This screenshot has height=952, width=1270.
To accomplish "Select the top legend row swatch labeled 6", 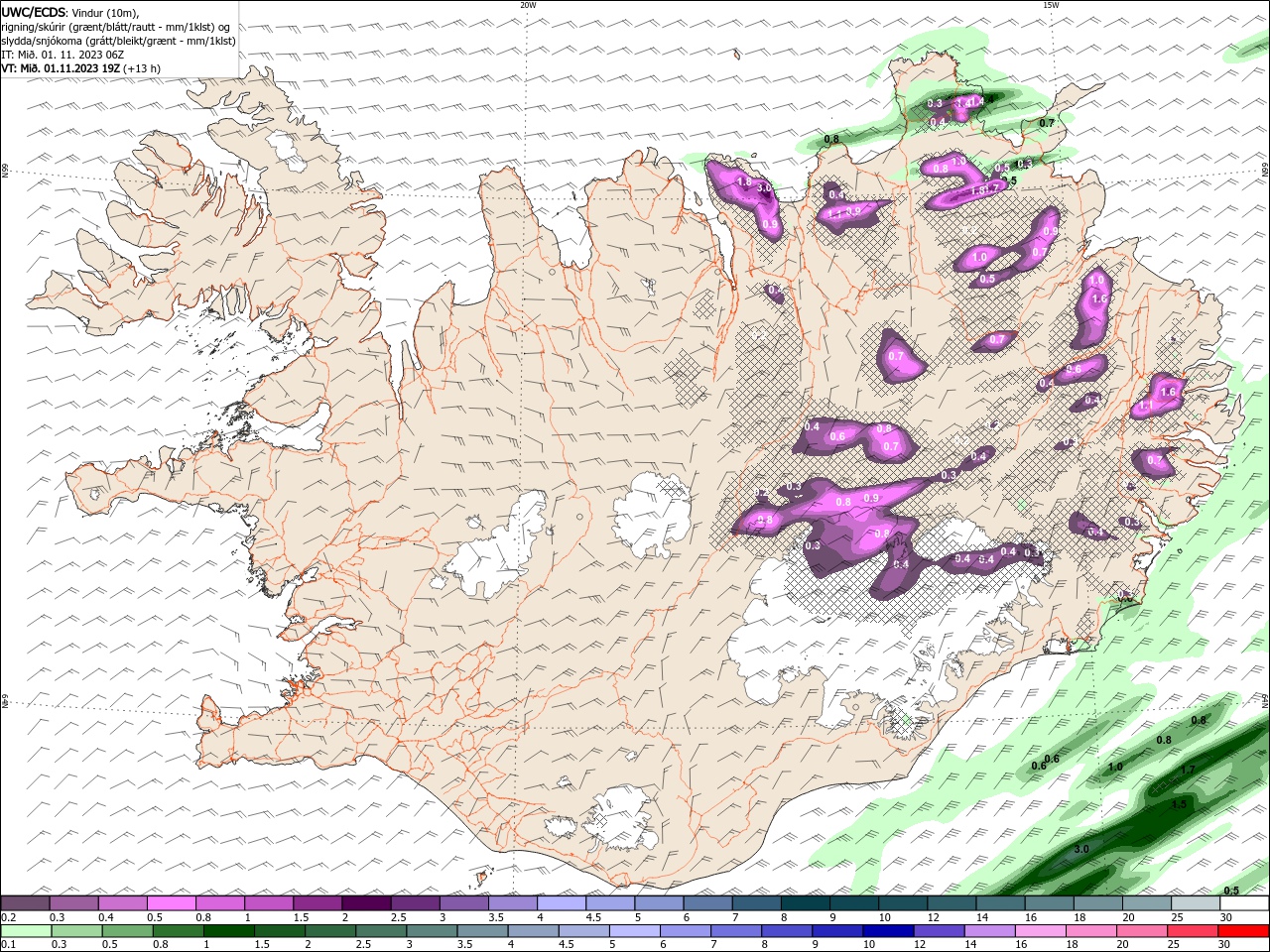I will (707, 903).
